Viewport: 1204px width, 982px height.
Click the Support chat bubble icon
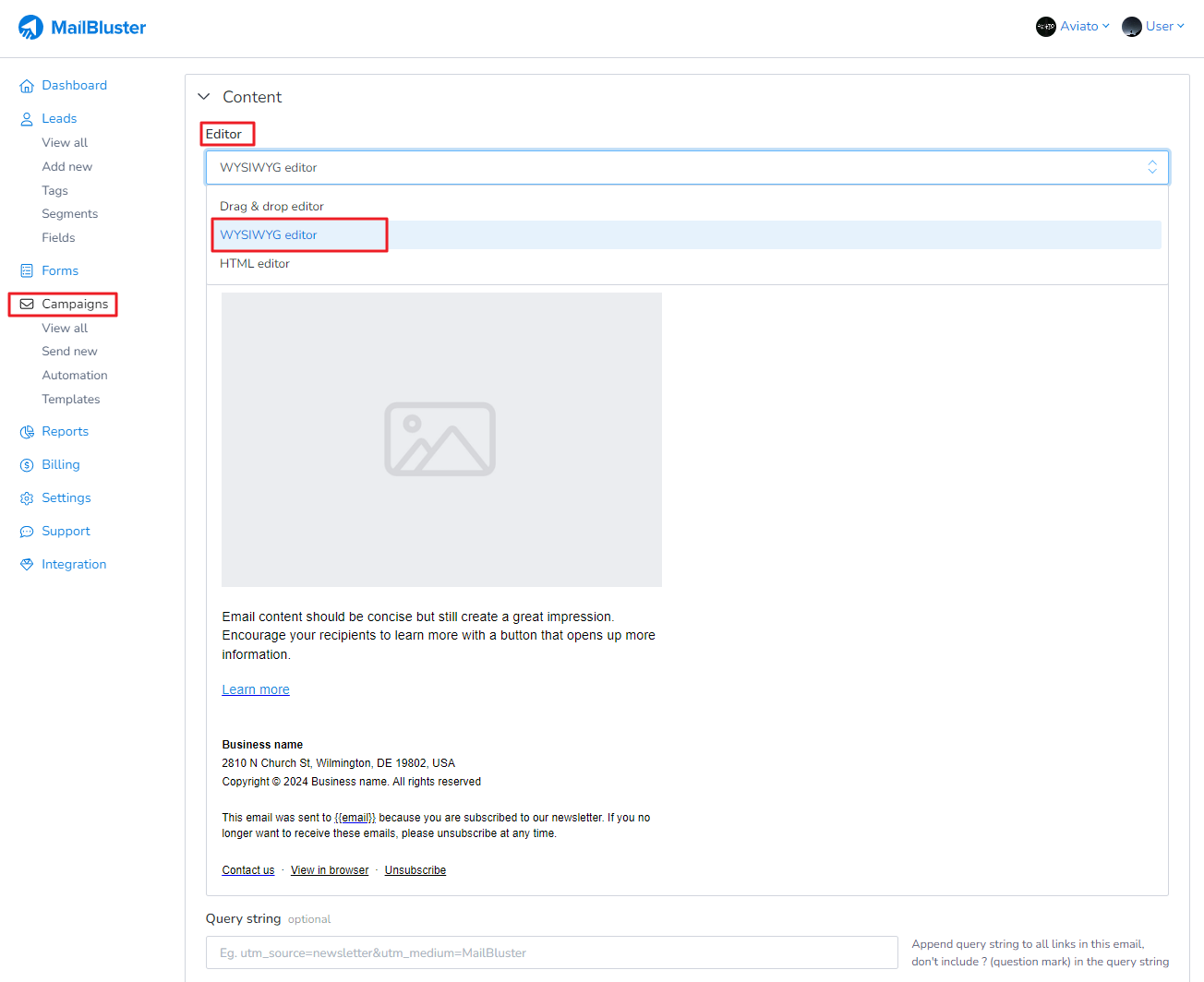[x=27, y=532]
